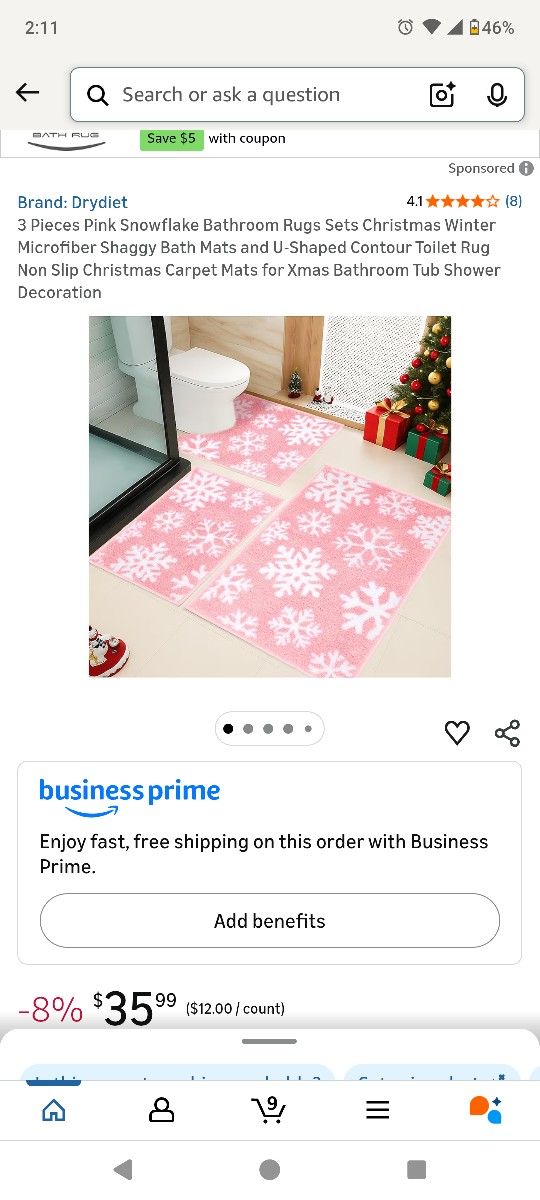The width and height of the screenshot is (540, 1200).
Task: Open the account profile tab
Action: click(x=161, y=1110)
